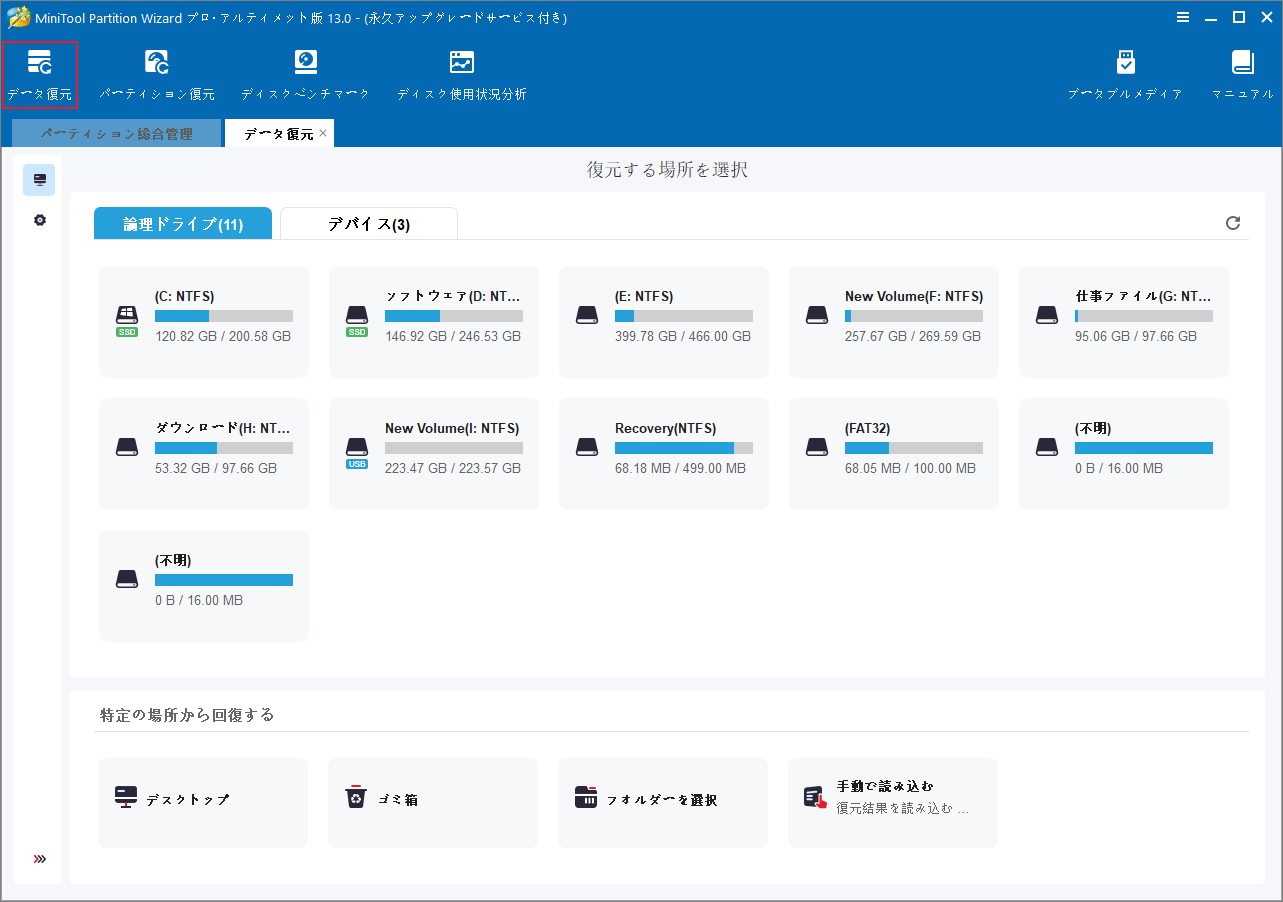Open the マニュアル (Manual) icon
The image size is (1283, 902).
1242,73
